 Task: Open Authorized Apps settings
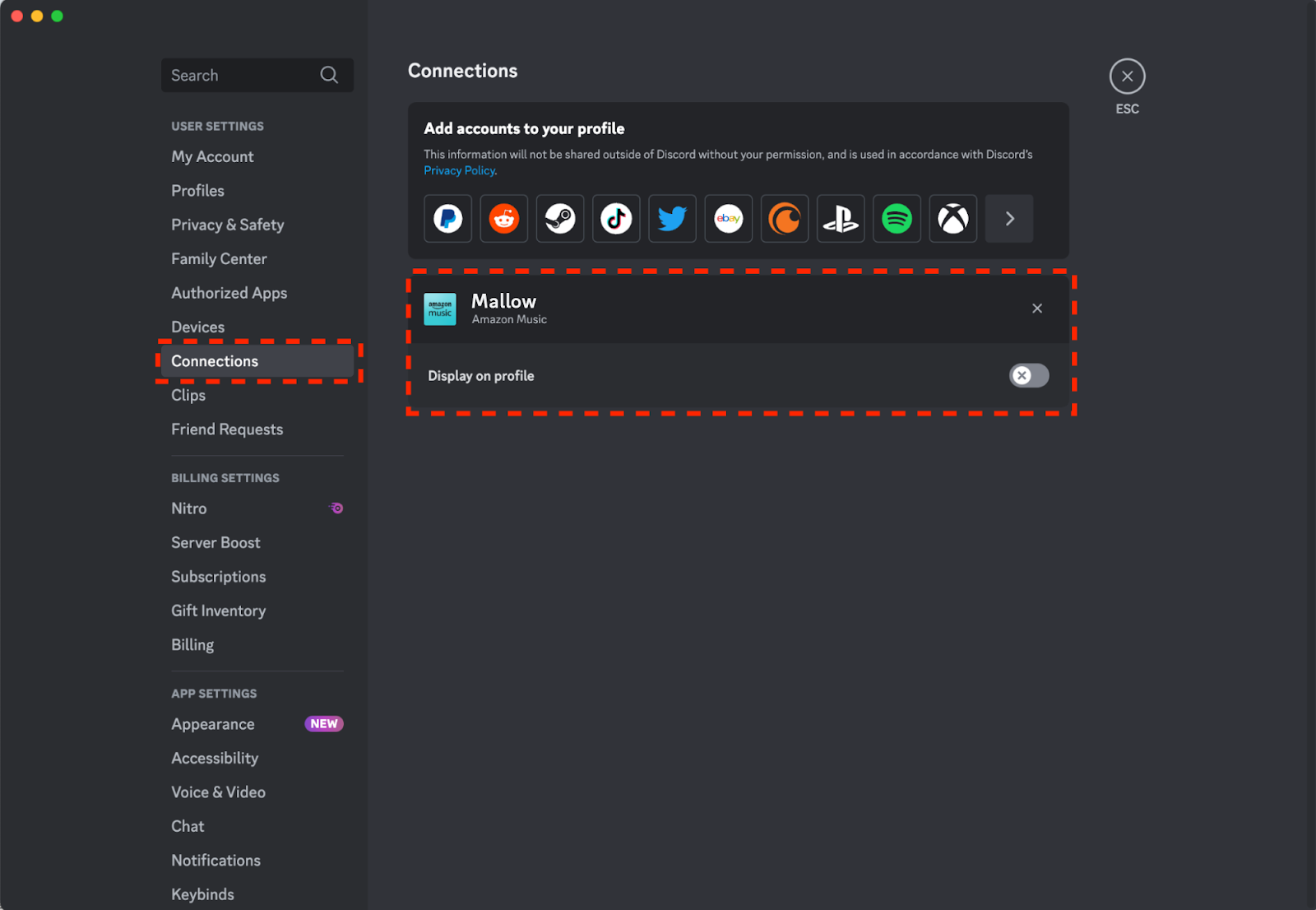point(257,293)
